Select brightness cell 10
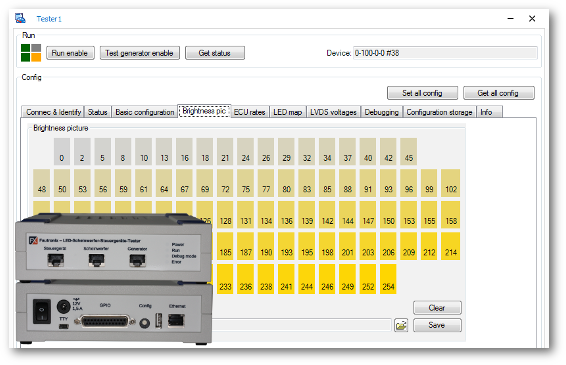Viewport: 566px width, 365px height. coord(144,152)
